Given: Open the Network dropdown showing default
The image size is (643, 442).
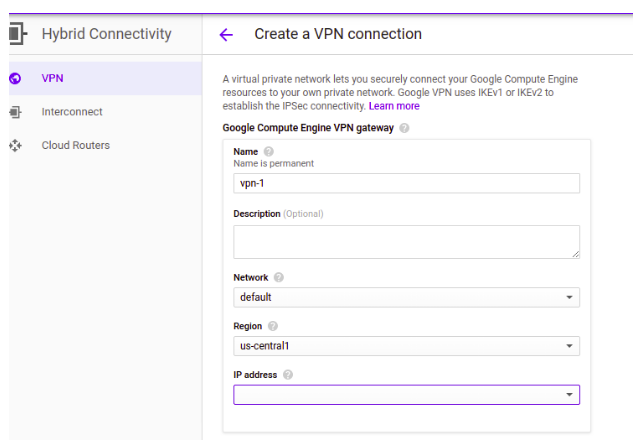Looking at the screenshot, I should [x=406, y=297].
